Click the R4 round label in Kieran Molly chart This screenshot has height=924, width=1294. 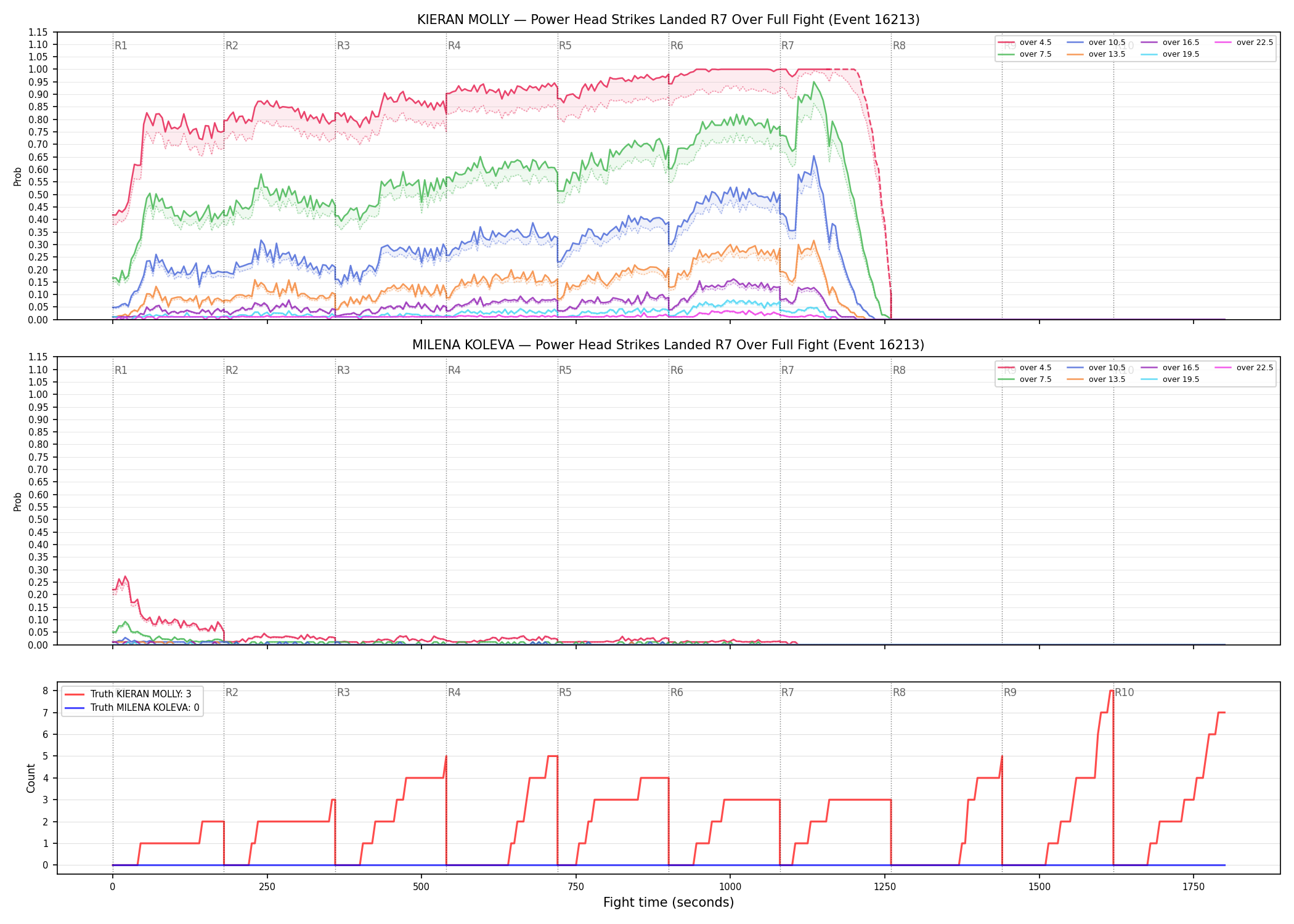point(454,46)
